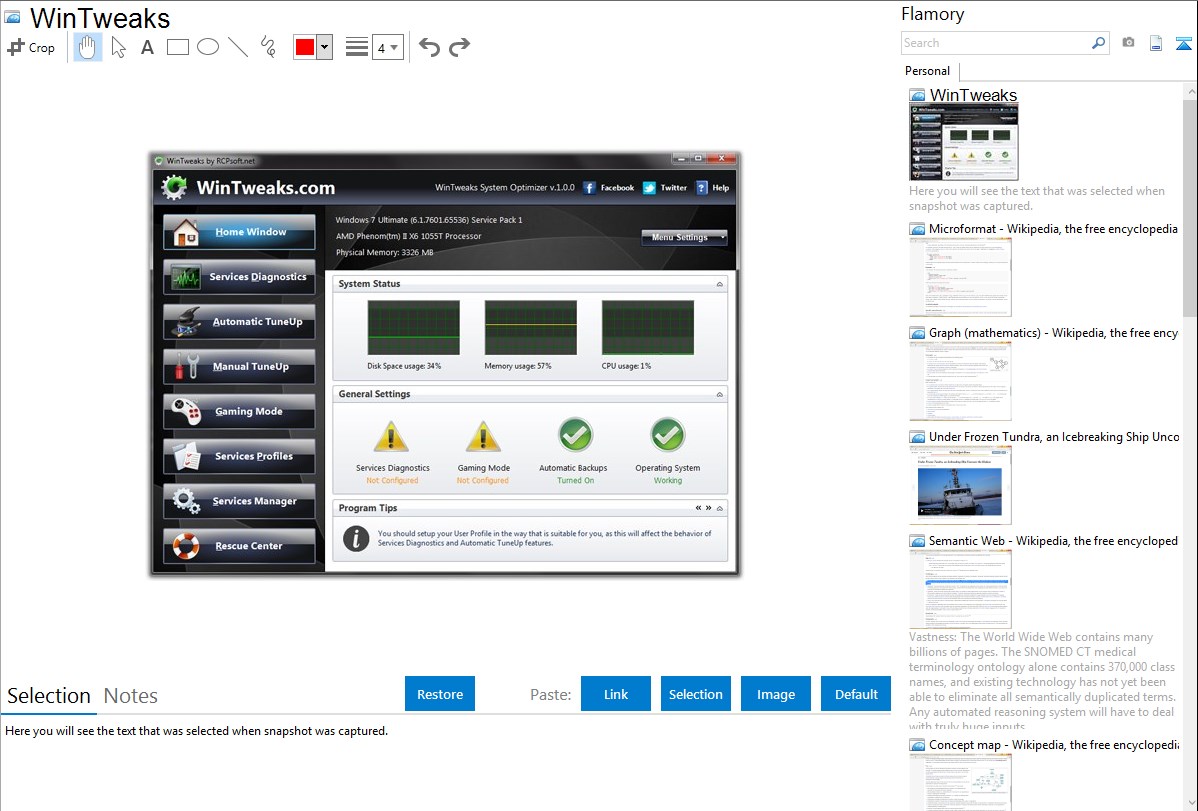Viewport: 1198px width, 811px height.
Task: Switch to the Personal tab
Action: [x=928, y=70]
